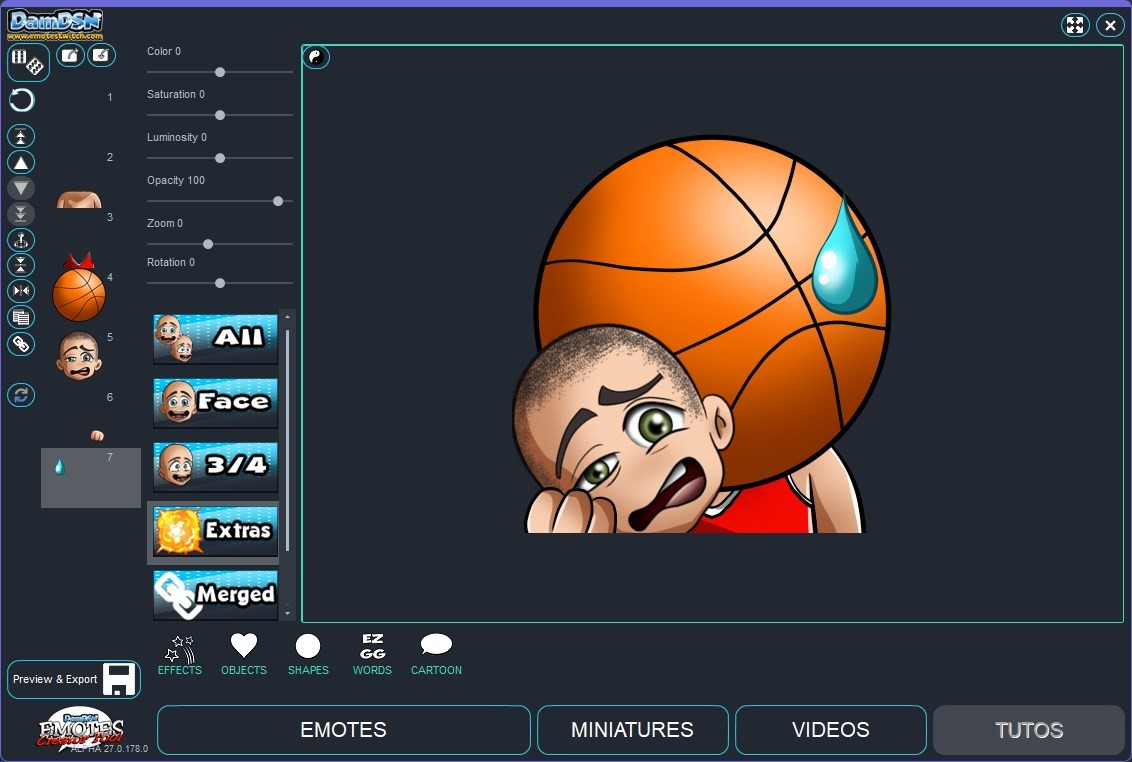Viewport: 1132px width, 762px height.
Task: Switch to the VIDEOS tab
Action: (x=830, y=730)
